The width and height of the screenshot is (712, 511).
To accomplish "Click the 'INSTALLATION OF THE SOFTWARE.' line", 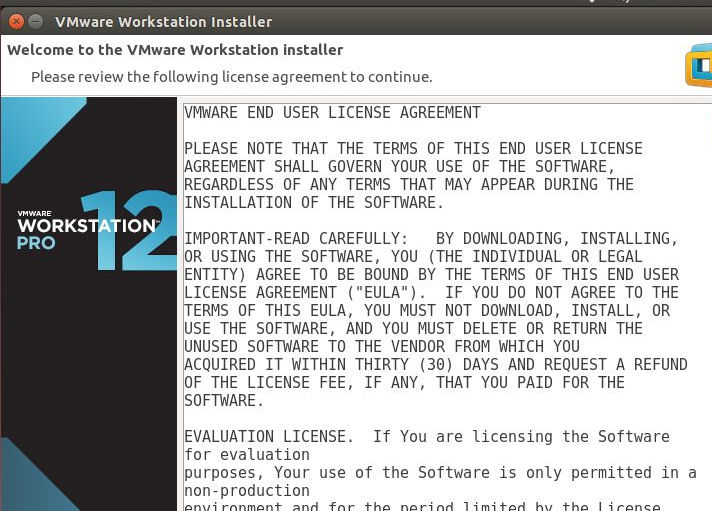I will tap(314, 203).
